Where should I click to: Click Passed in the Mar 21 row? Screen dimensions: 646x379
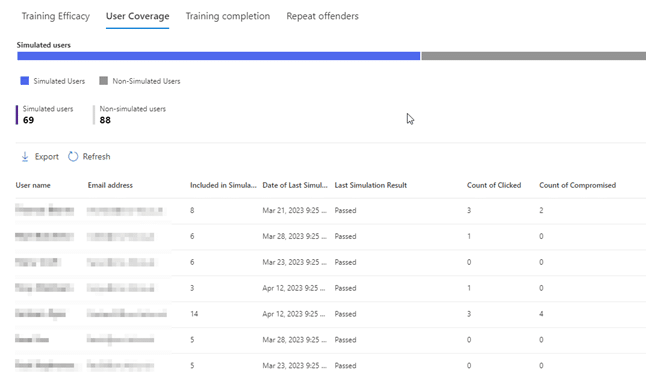coord(345,211)
